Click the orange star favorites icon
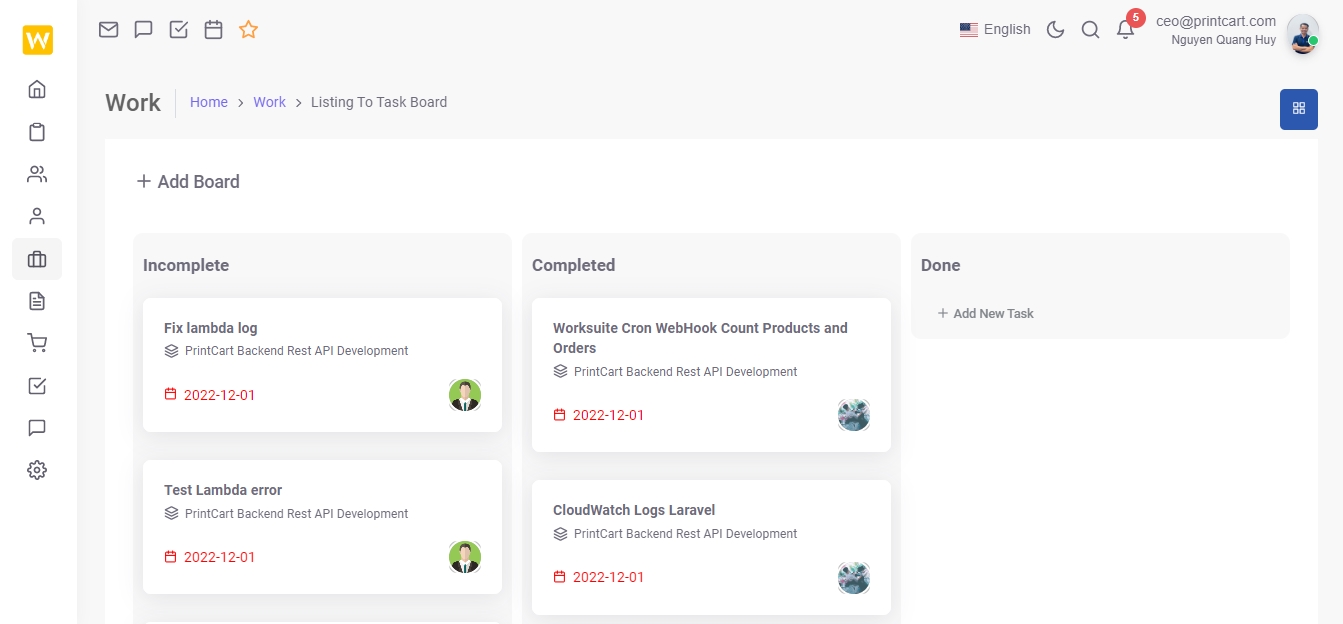The height and width of the screenshot is (624, 1343). [249, 29]
